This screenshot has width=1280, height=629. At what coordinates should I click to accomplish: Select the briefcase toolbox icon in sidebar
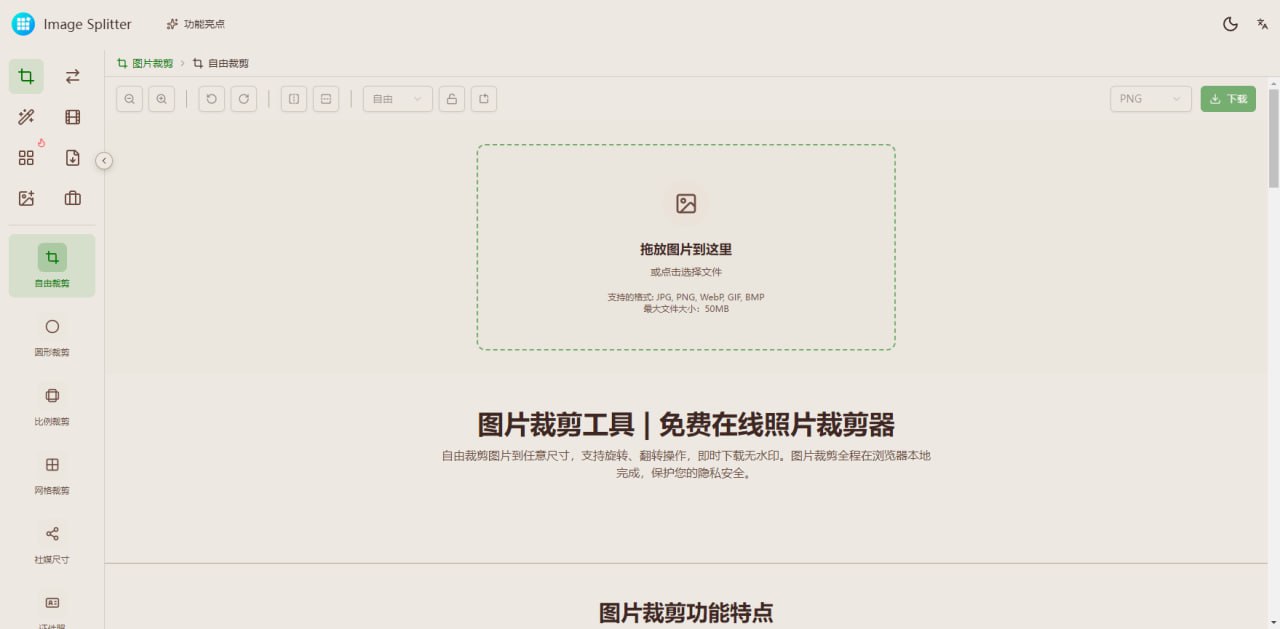click(73, 198)
